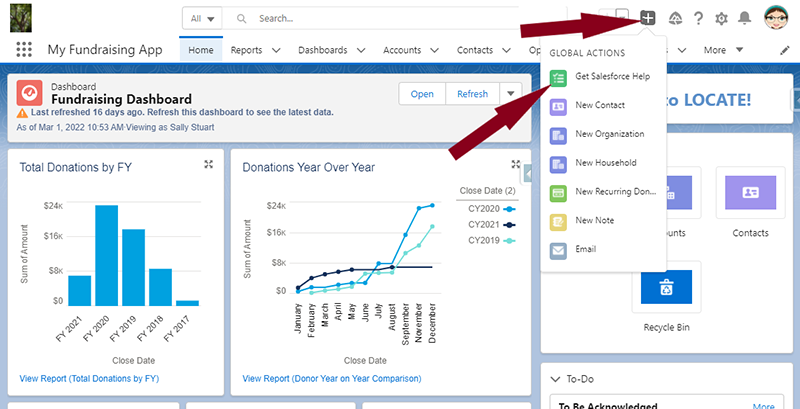Viewport: 800px width, 409px height.
Task: Click the More link in To Be Acknowledged
Action: point(763,406)
